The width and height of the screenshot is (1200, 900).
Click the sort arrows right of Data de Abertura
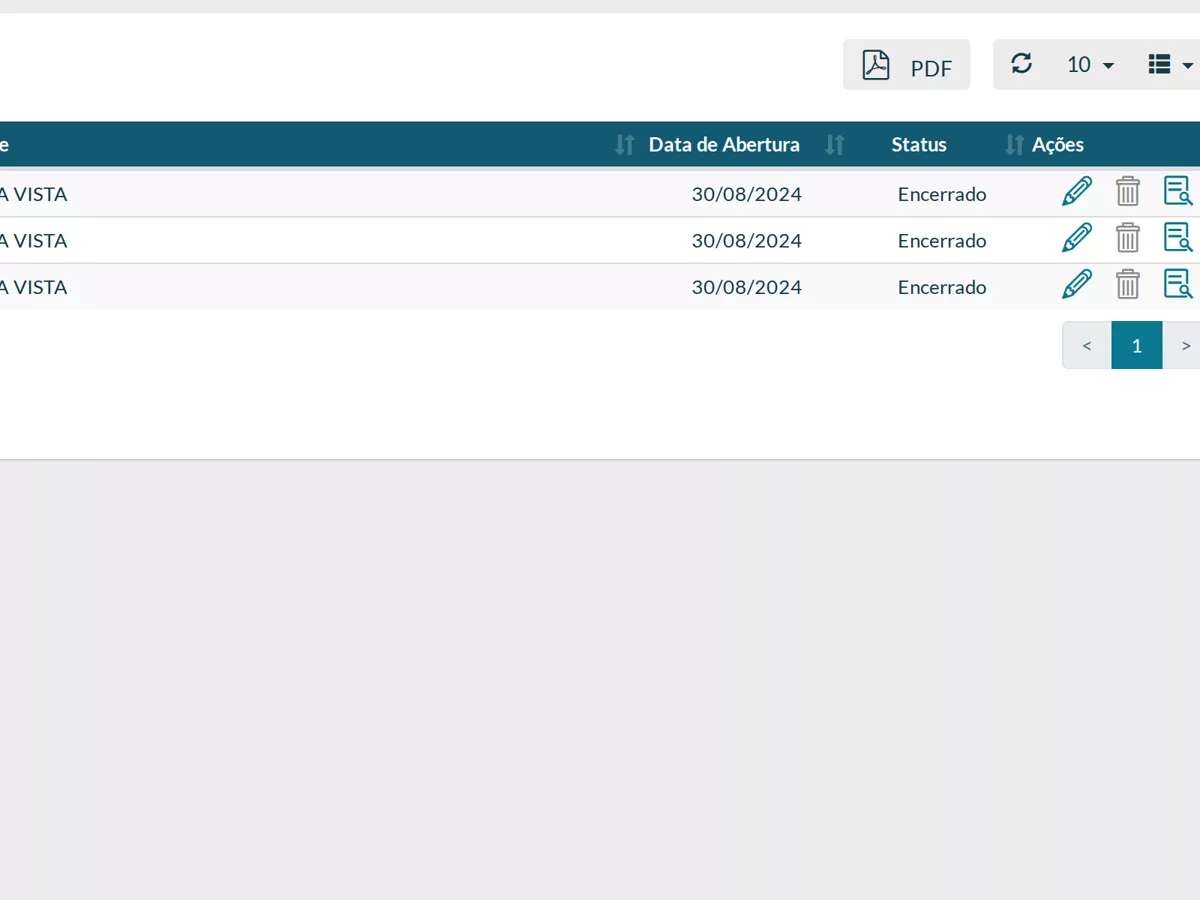pos(835,145)
